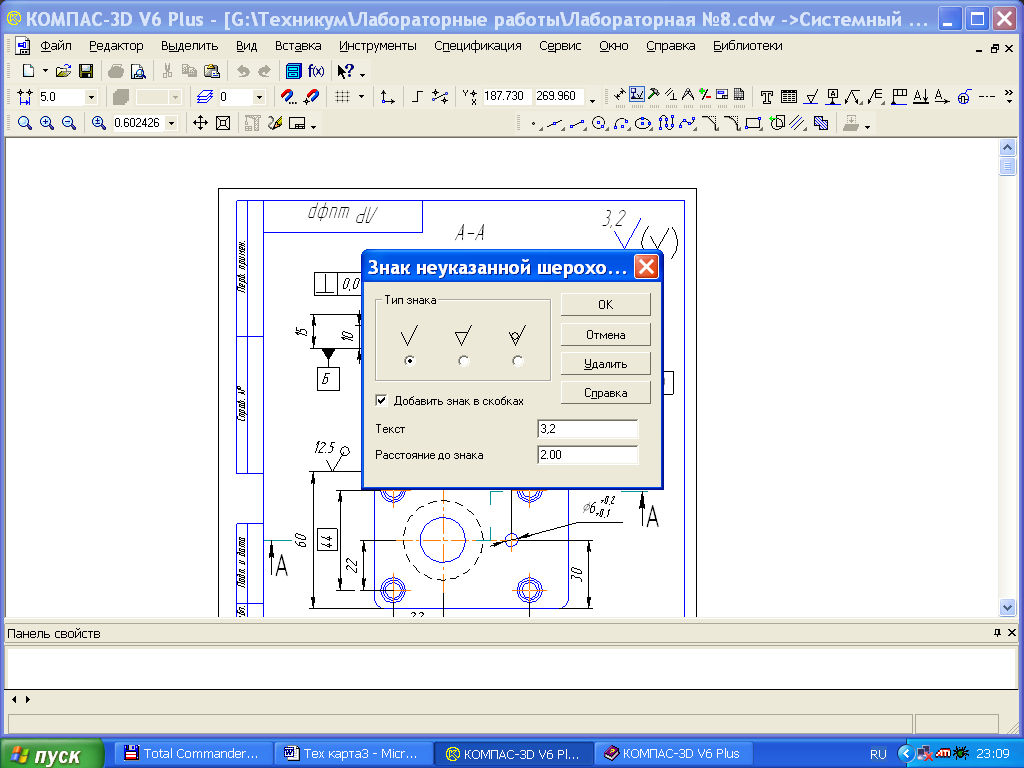Switch to Тех карта3 Word document in taskbar
This screenshot has height=768, width=1024.
tap(353, 754)
